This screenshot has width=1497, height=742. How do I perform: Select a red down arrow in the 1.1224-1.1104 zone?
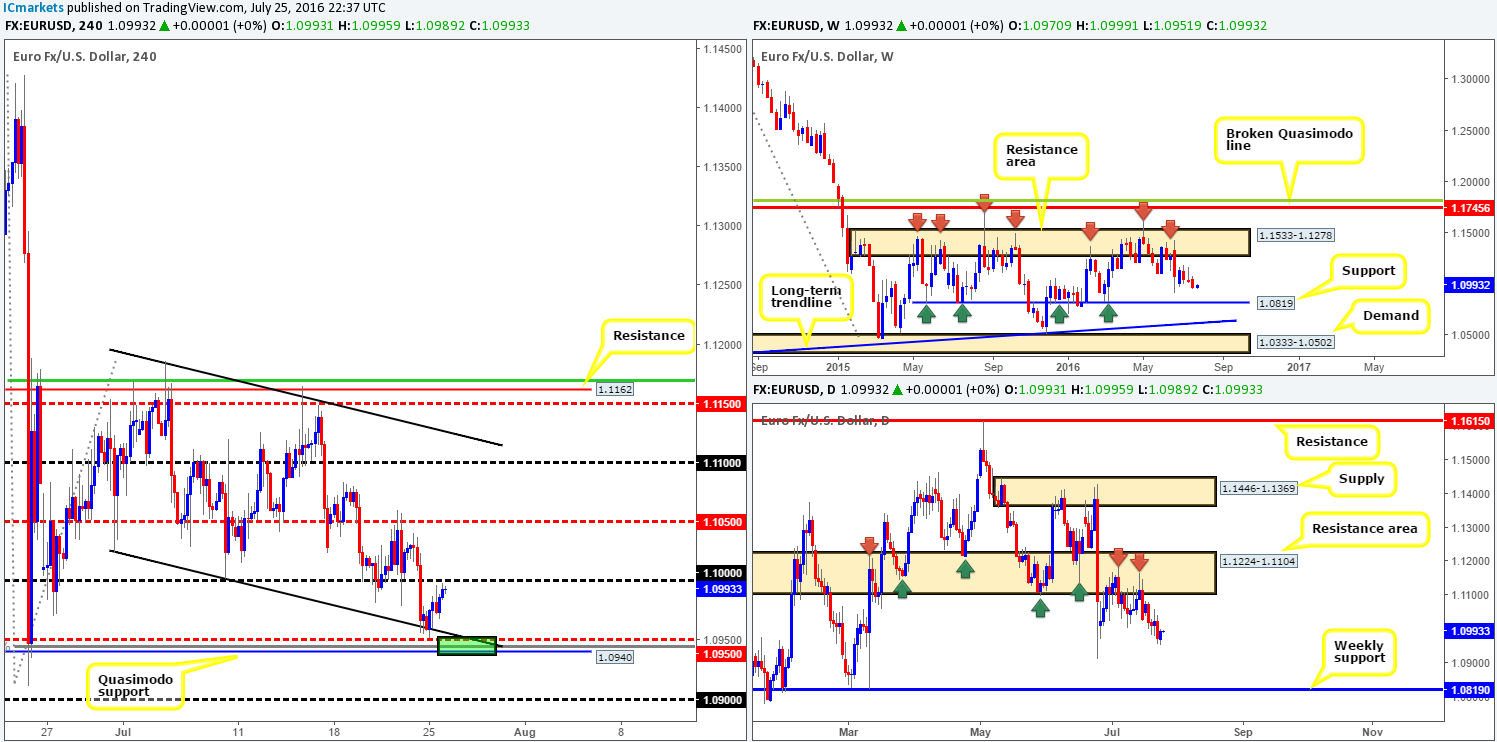pyautogui.click(x=1120, y=560)
